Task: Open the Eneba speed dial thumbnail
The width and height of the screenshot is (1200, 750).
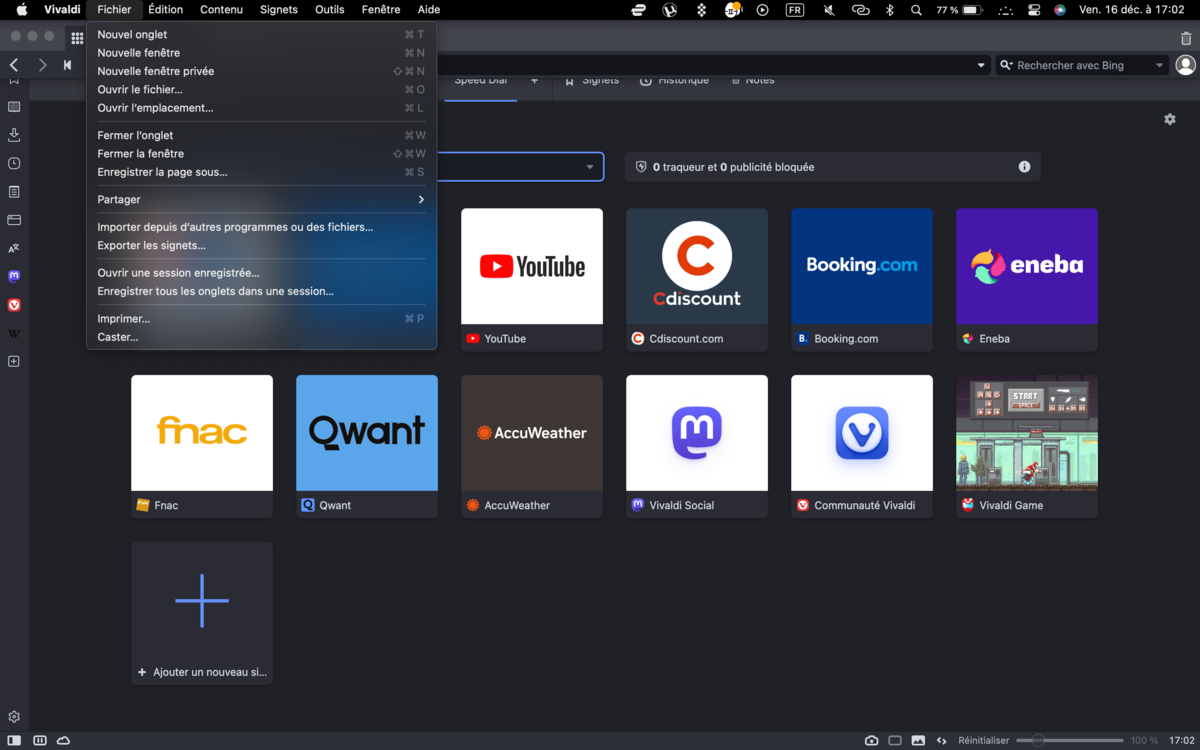Action: point(1027,266)
